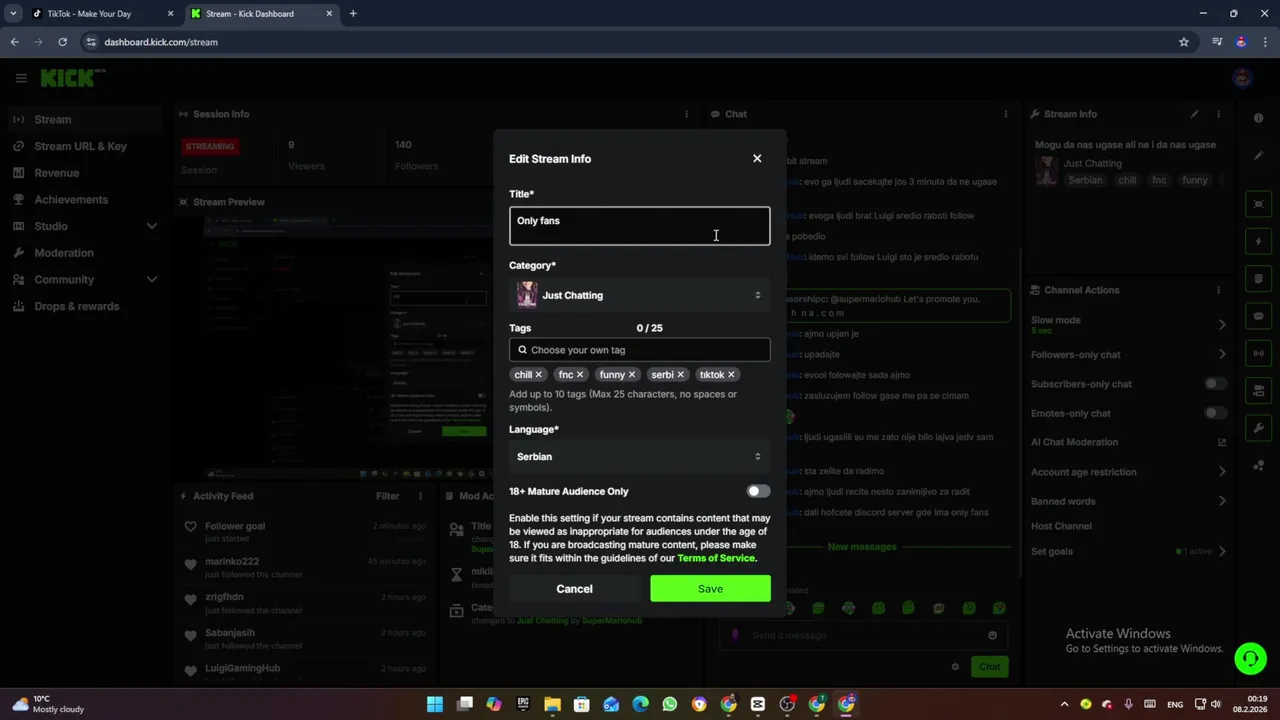Click the lightning bolt icon in right rail
The width and height of the screenshot is (1280, 720).
click(1259, 242)
